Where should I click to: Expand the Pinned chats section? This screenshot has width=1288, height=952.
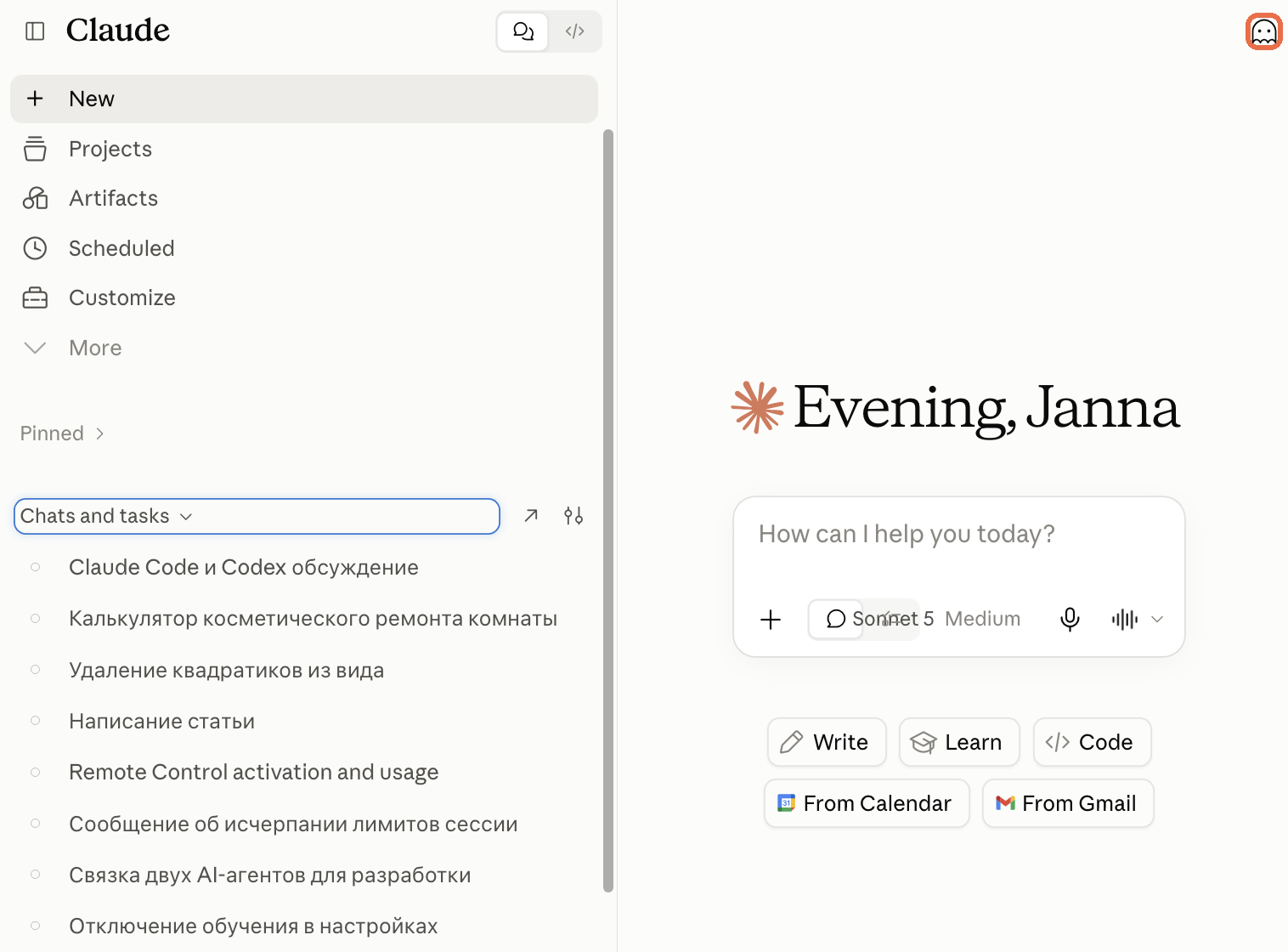pos(63,433)
